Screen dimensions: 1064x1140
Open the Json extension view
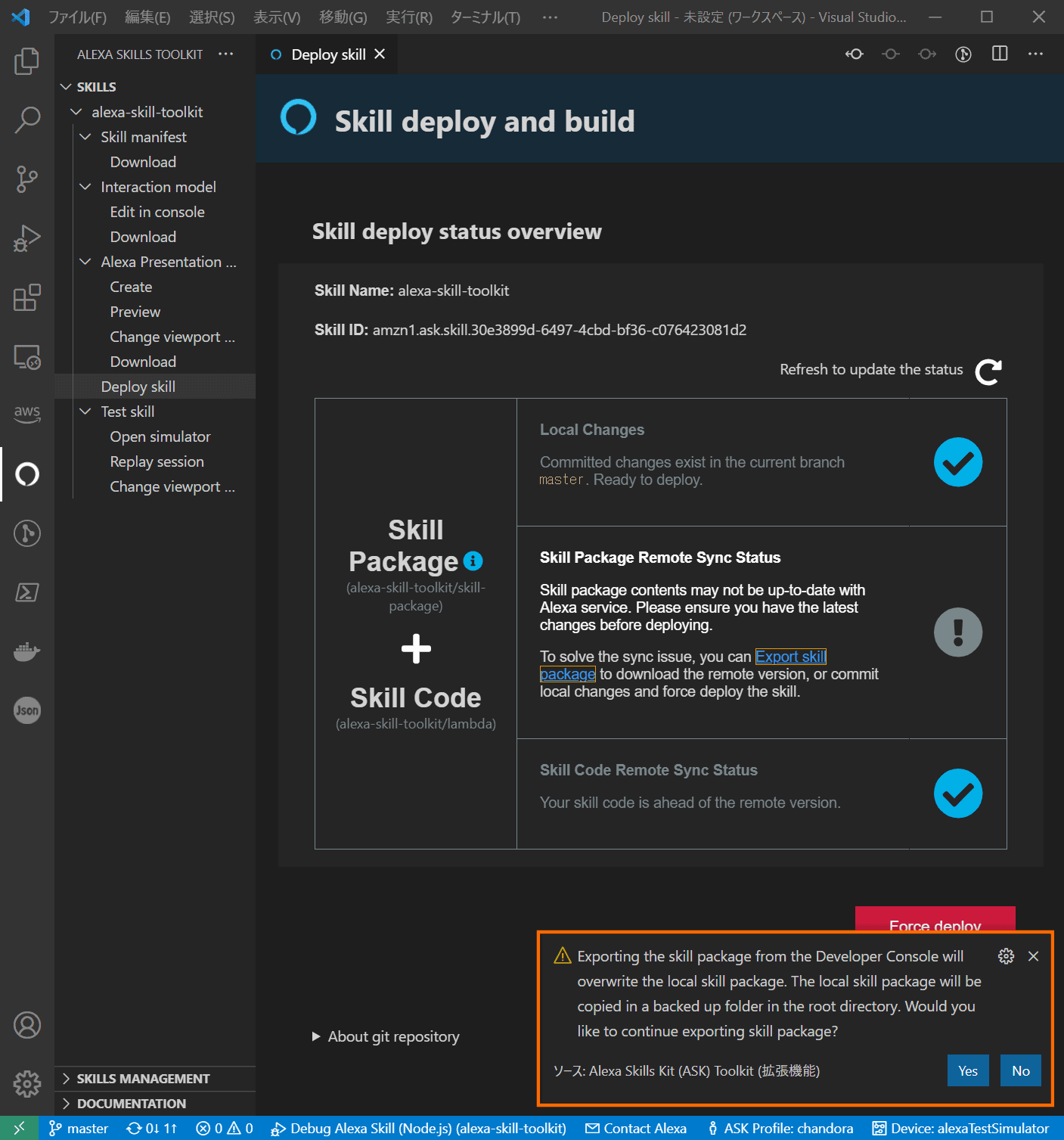tap(27, 710)
